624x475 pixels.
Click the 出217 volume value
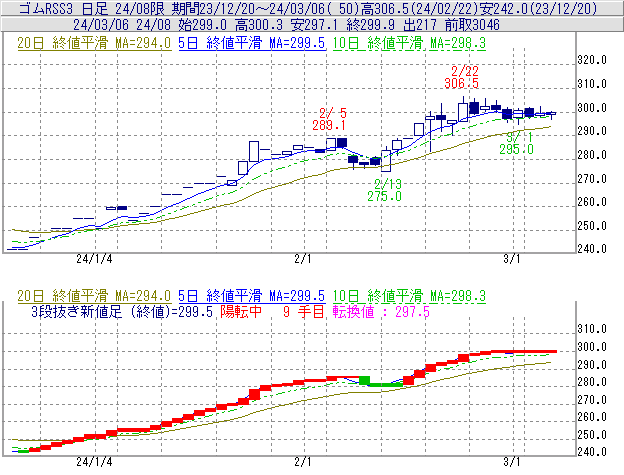420,25
